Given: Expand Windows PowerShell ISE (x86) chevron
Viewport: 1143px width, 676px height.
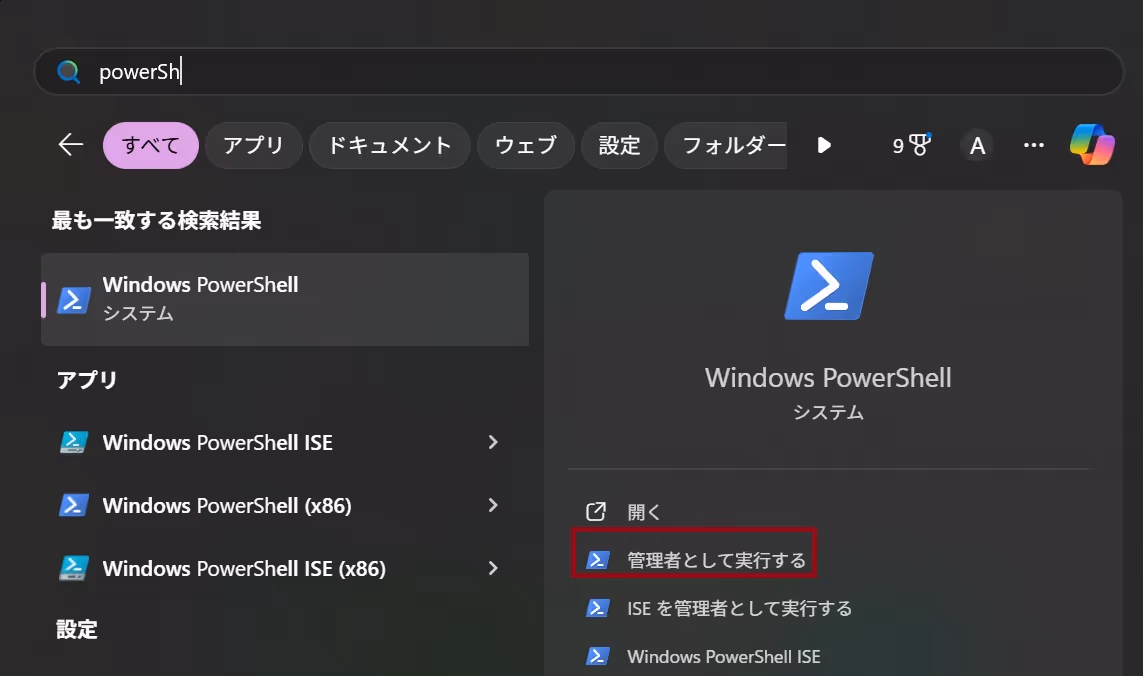Looking at the screenshot, I should pos(494,568).
